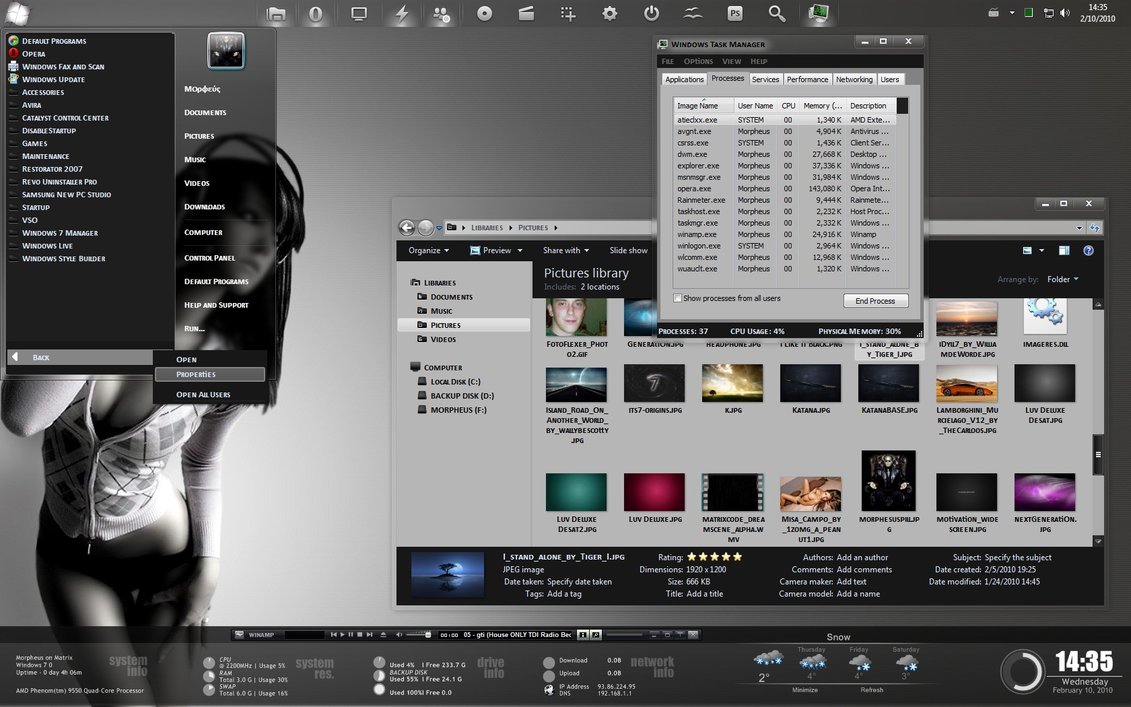Click the Slide show button in Explorer
This screenshot has width=1131, height=707.
coord(629,251)
